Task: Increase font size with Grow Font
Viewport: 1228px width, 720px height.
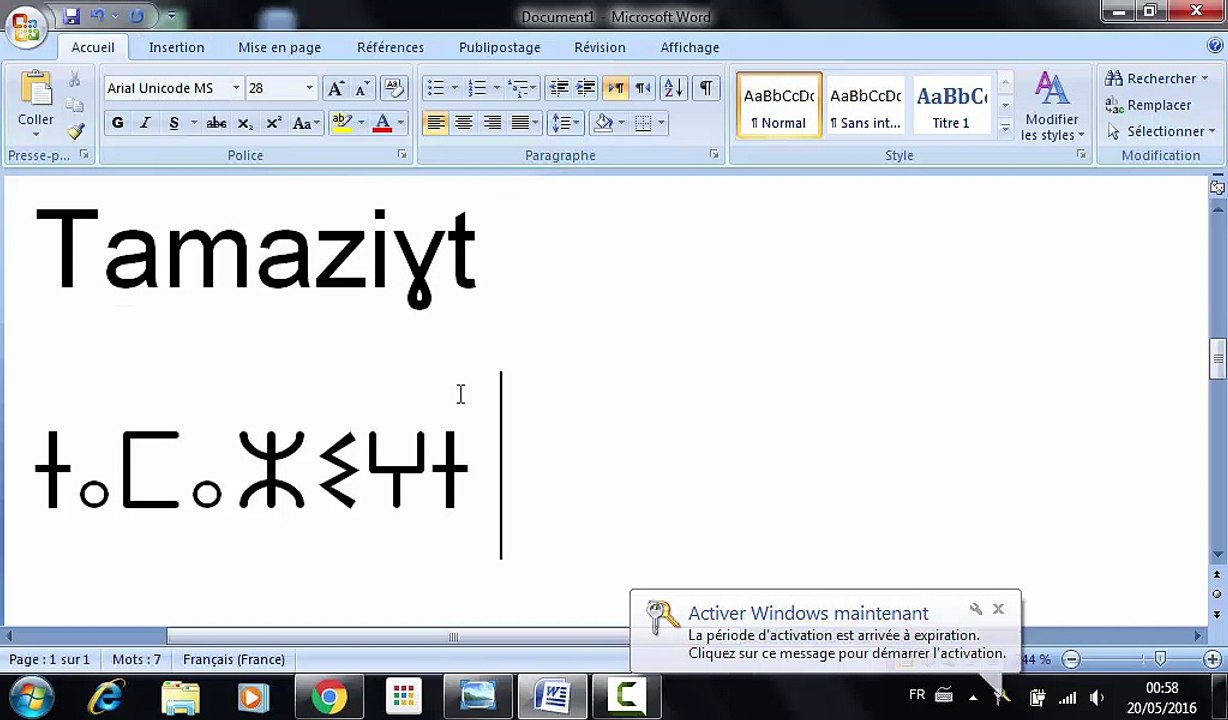Action: coord(336,88)
